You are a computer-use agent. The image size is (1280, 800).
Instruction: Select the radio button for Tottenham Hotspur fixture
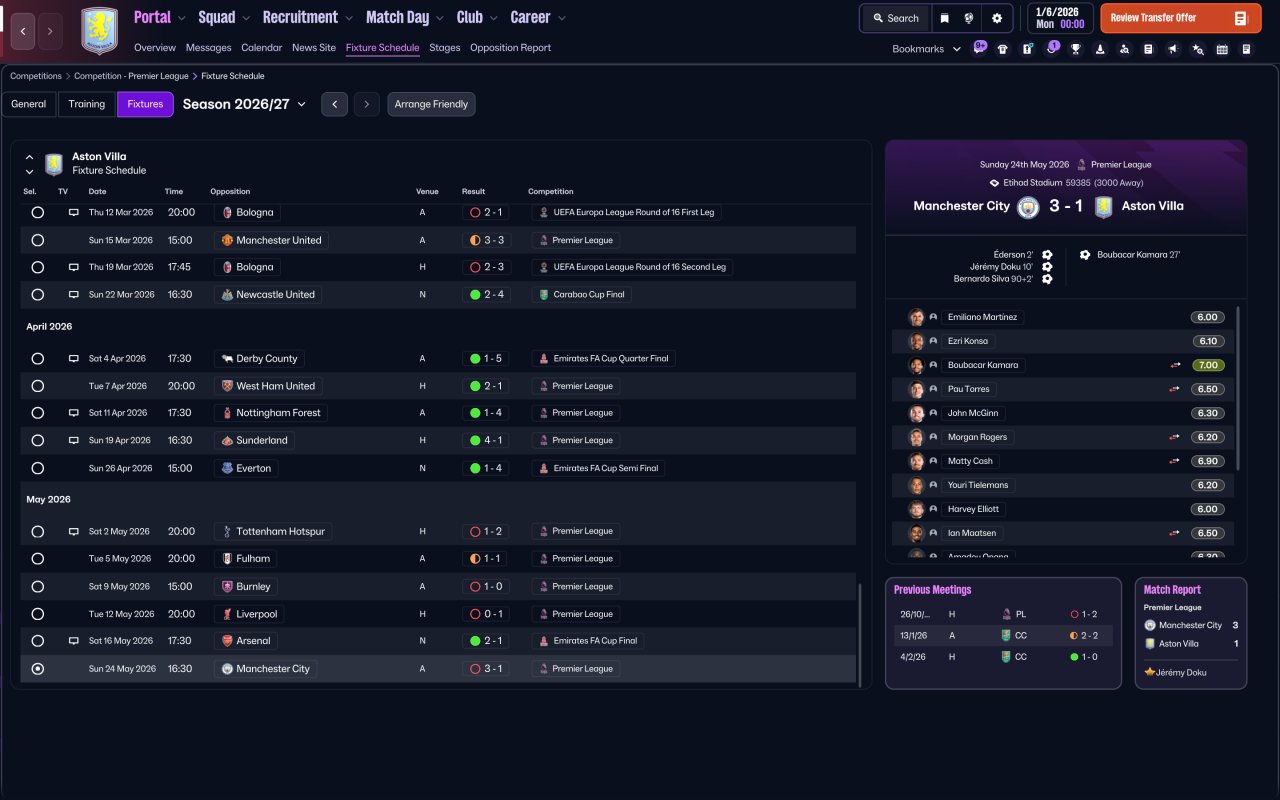point(38,532)
